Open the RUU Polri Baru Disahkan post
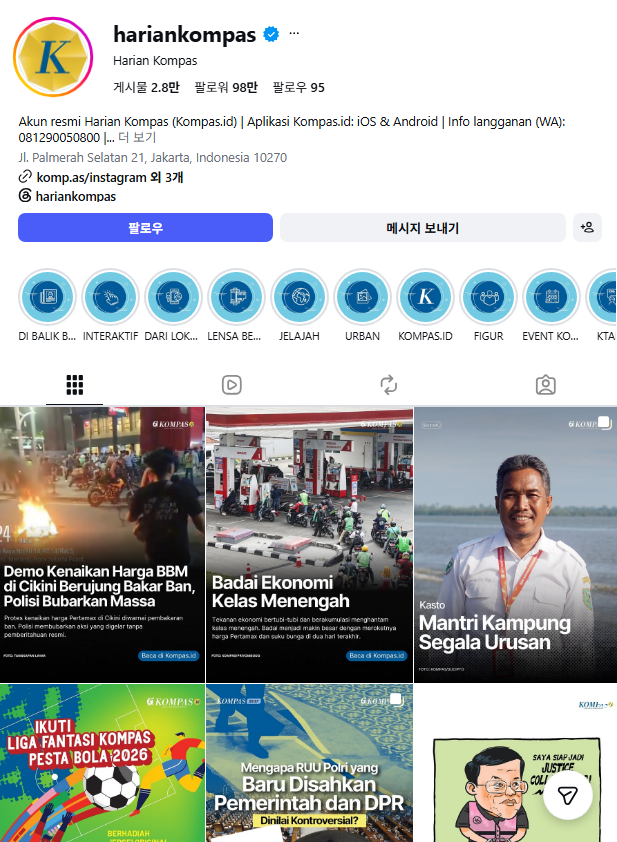 (x=309, y=763)
